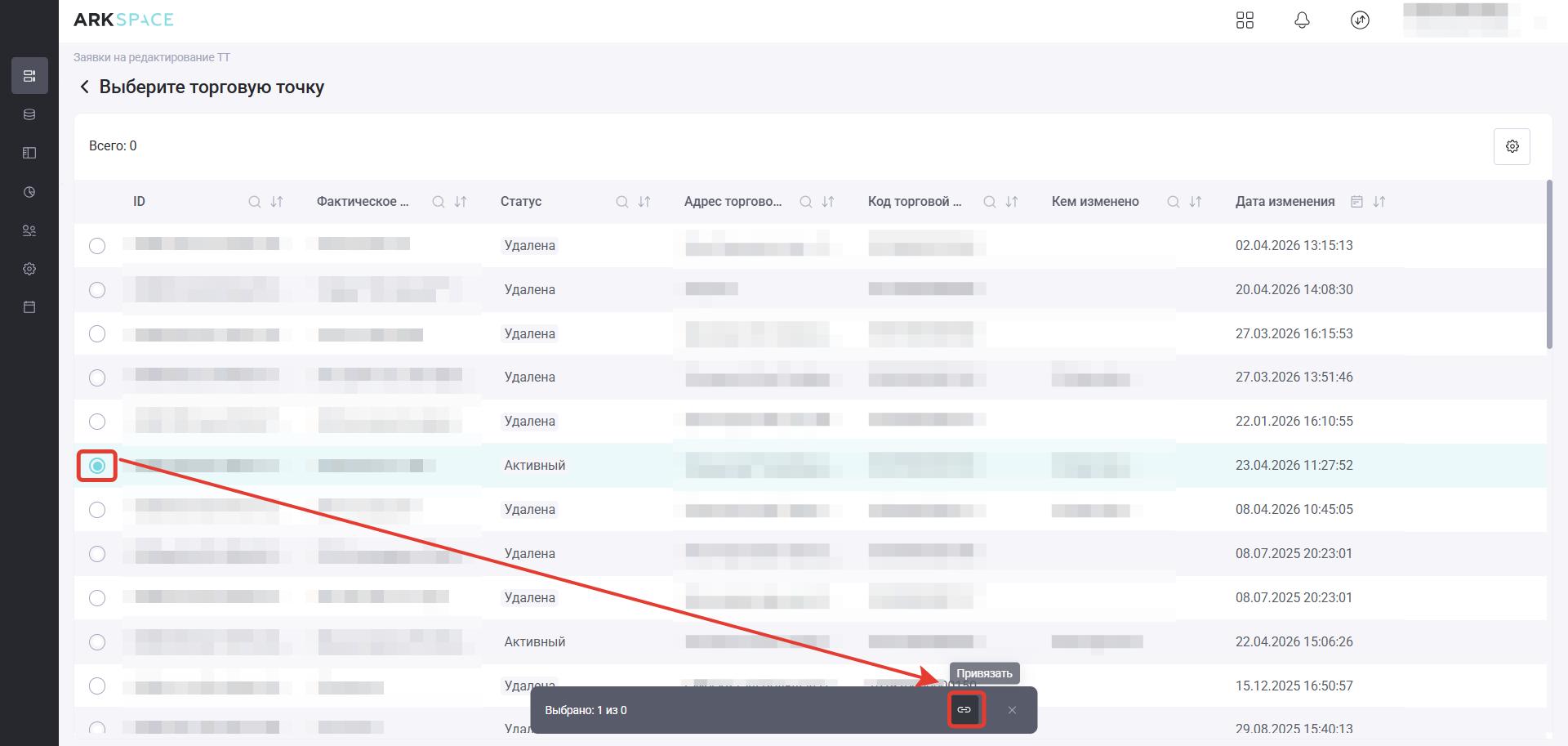
Task: Open the apps grid icon
Action: pos(1245,20)
